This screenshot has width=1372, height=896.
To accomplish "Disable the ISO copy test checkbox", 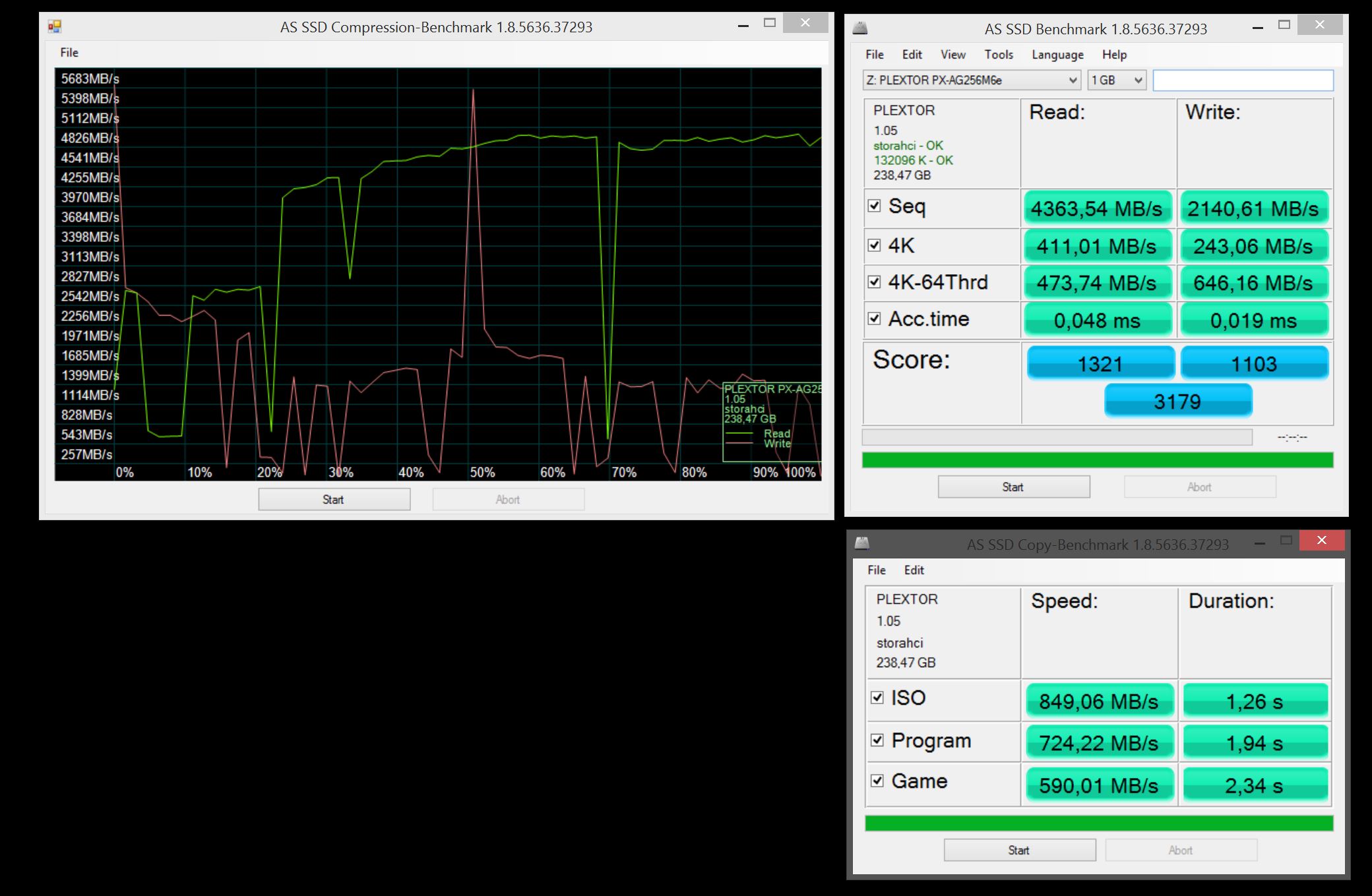I will coord(877,698).
